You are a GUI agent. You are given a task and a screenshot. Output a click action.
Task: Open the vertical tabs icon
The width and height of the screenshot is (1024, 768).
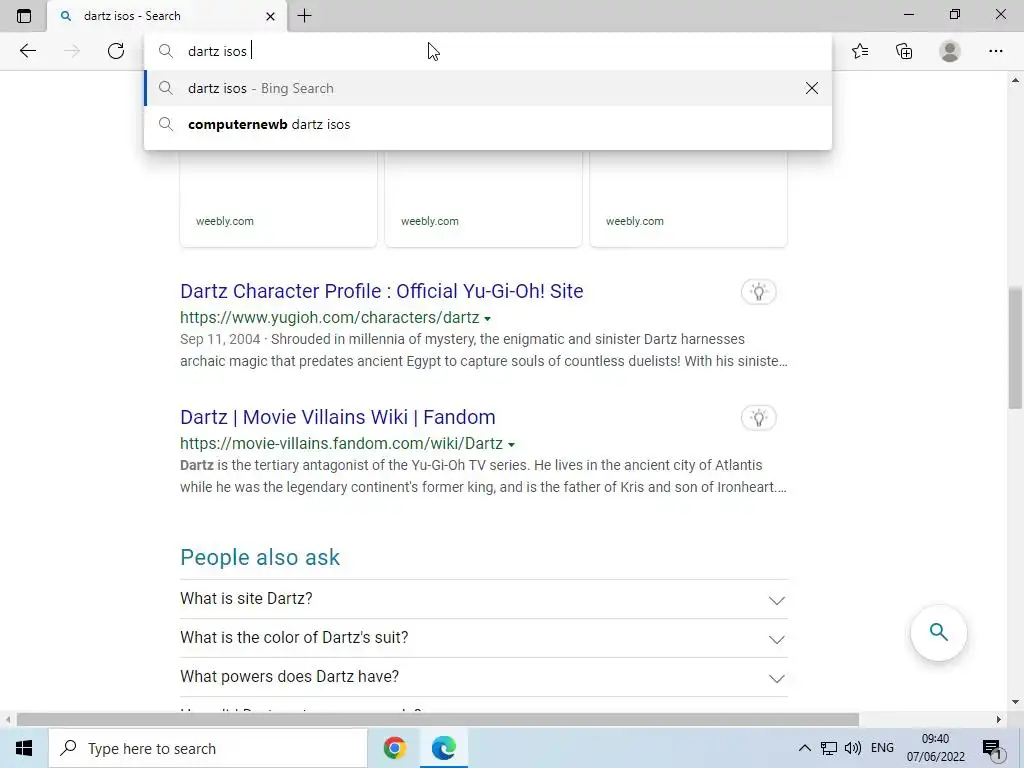24,16
